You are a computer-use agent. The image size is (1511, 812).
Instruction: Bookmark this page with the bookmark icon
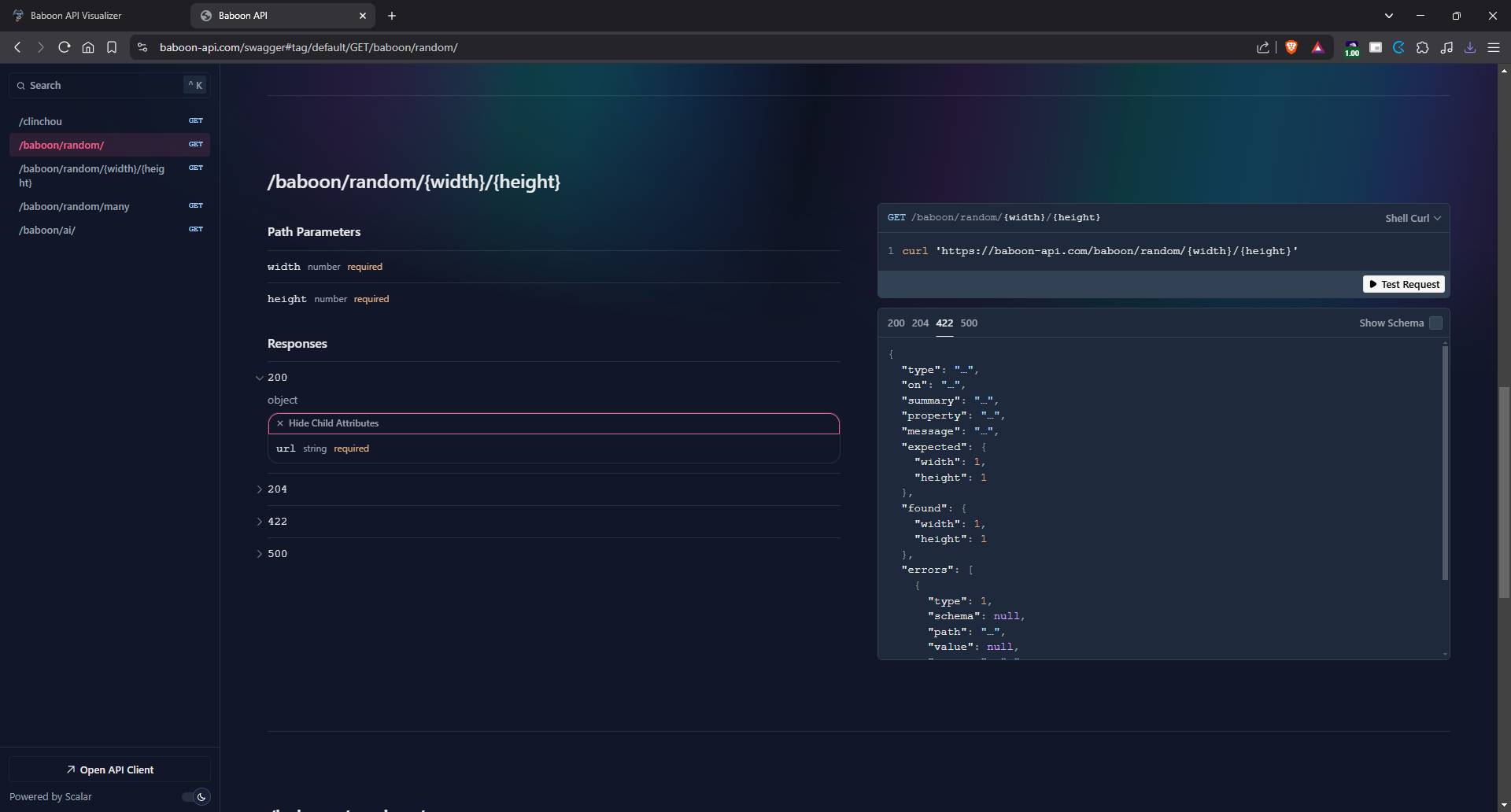coord(112,47)
